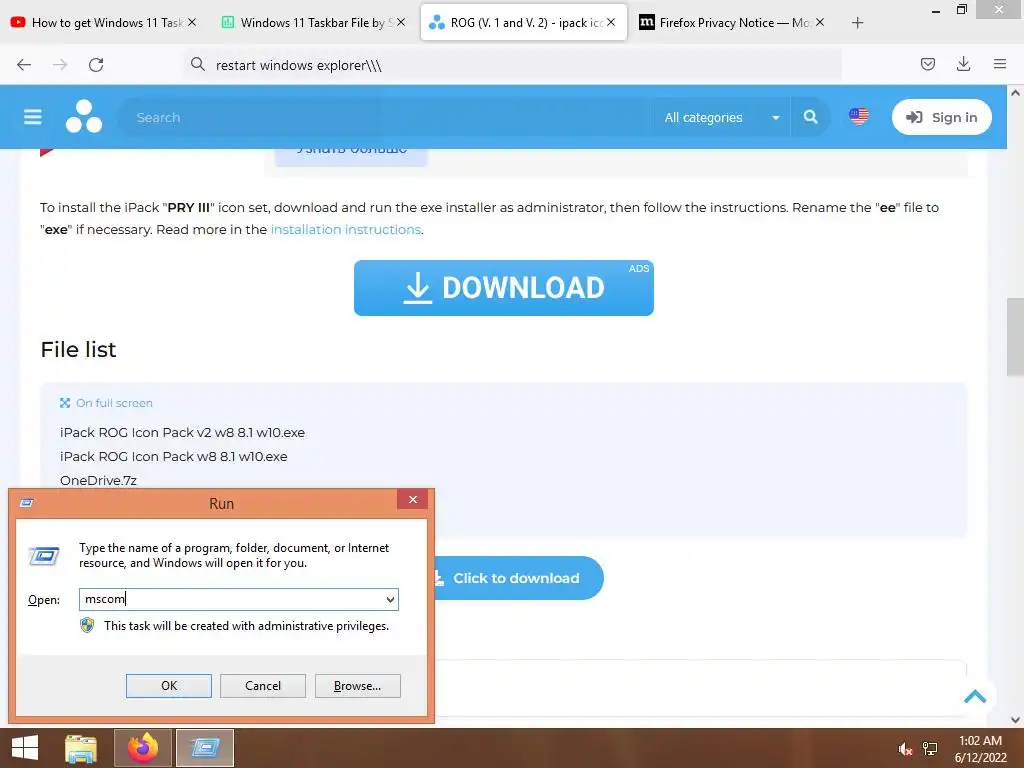The width and height of the screenshot is (1024, 768).
Task: Click the Run taskbar icon
Action: (x=204, y=748)
